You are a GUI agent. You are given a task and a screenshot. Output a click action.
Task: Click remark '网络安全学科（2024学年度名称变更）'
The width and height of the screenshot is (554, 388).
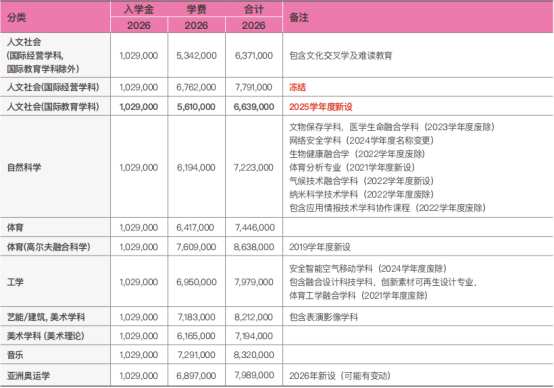361,140
